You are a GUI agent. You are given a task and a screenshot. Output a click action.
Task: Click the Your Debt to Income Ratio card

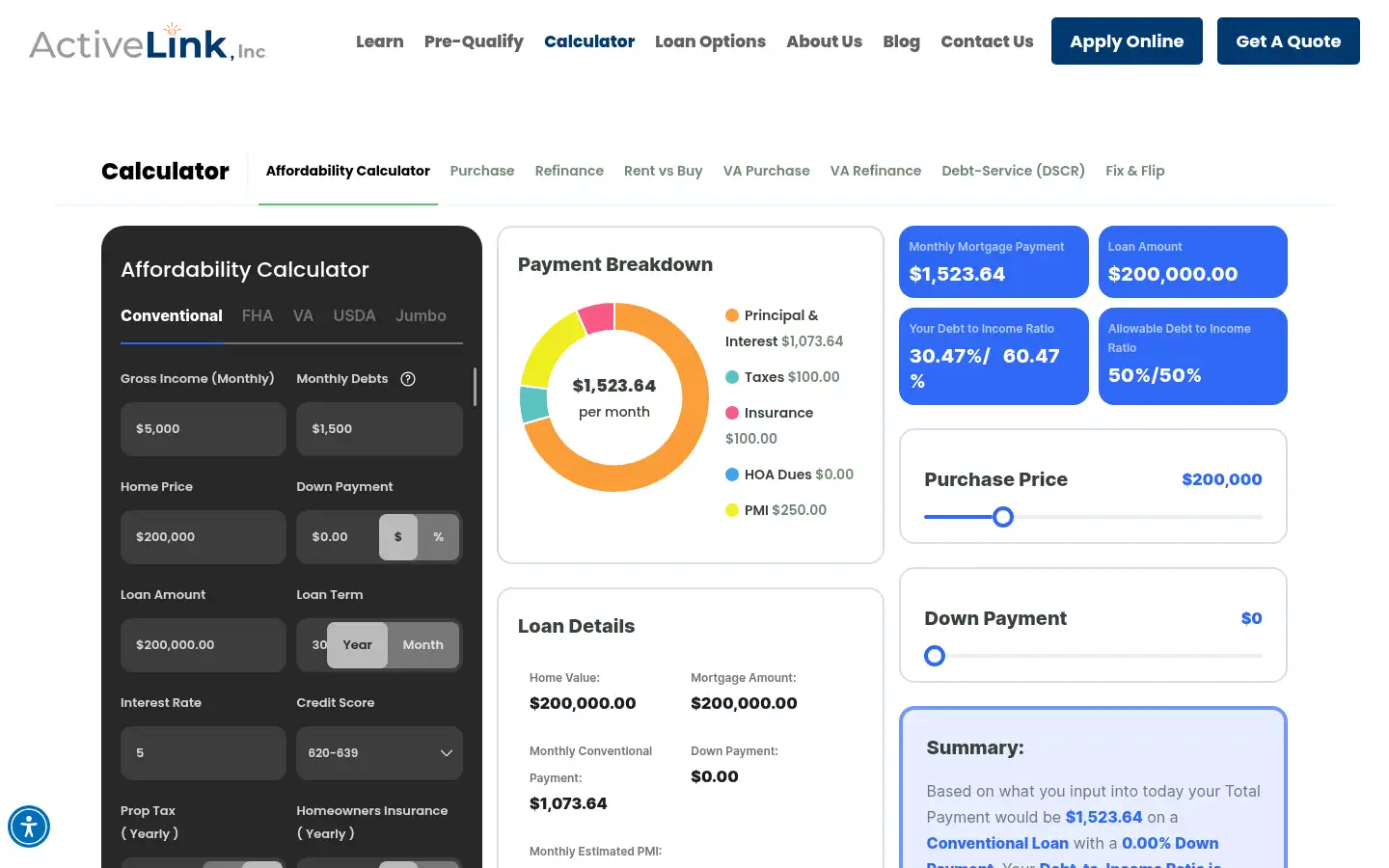tap(994, 356)
